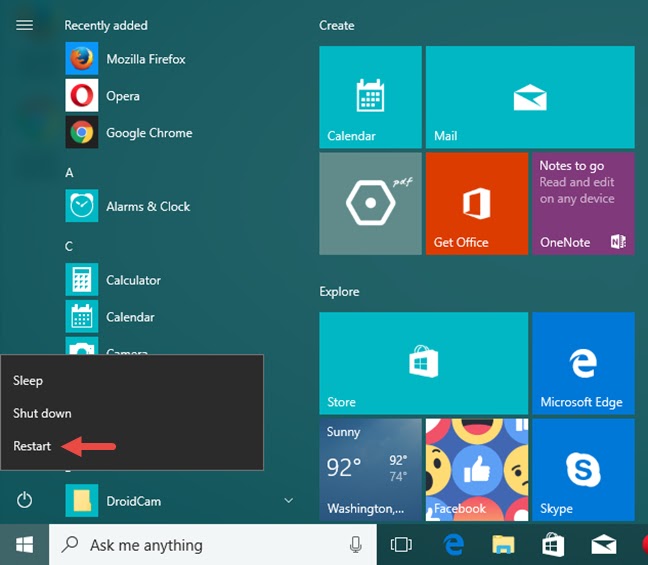Open the Mail tile
This screenshot has width=648, height=565.
point(530,97)
